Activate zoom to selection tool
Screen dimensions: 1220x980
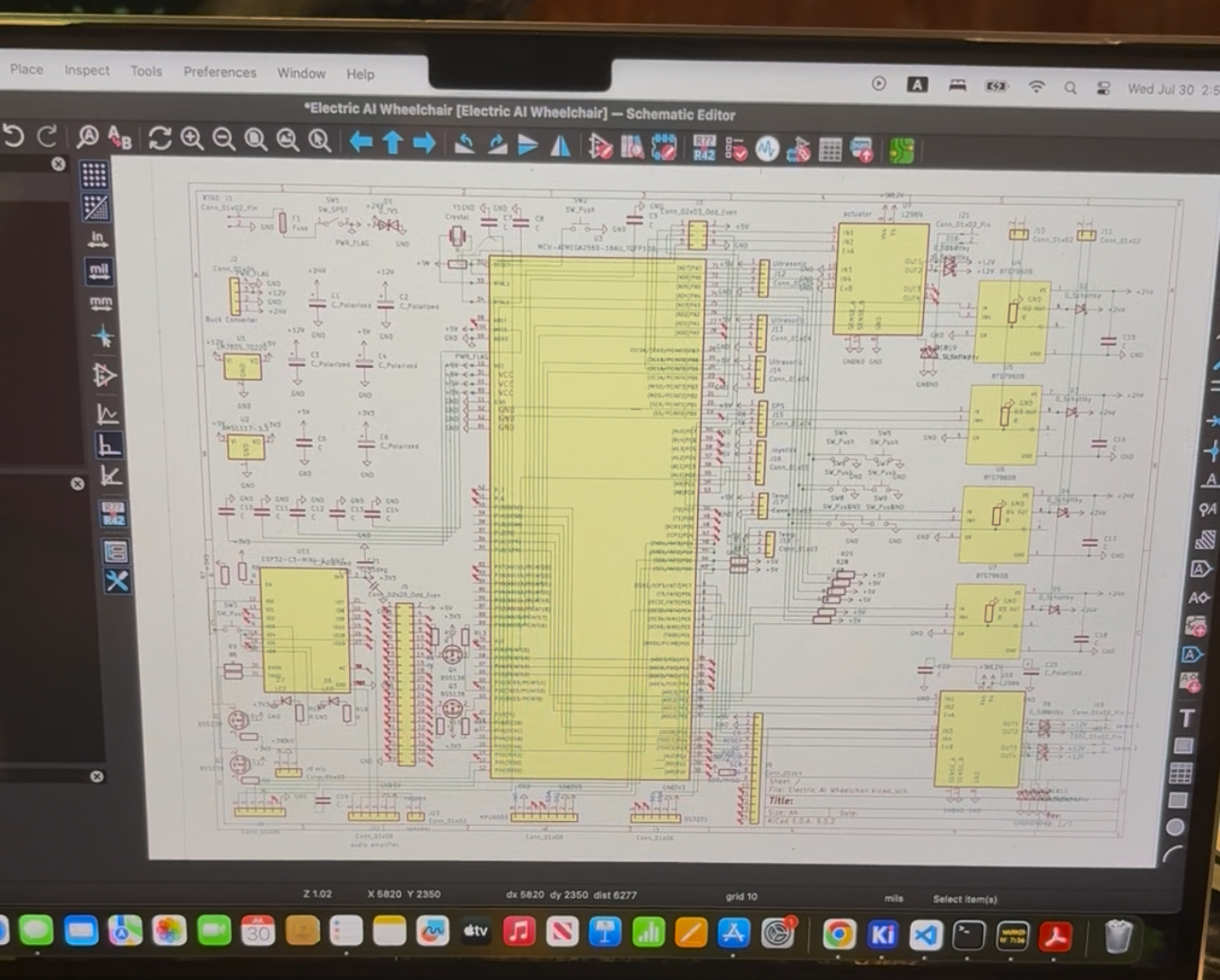pyautogui.click(x=320, y=141)
